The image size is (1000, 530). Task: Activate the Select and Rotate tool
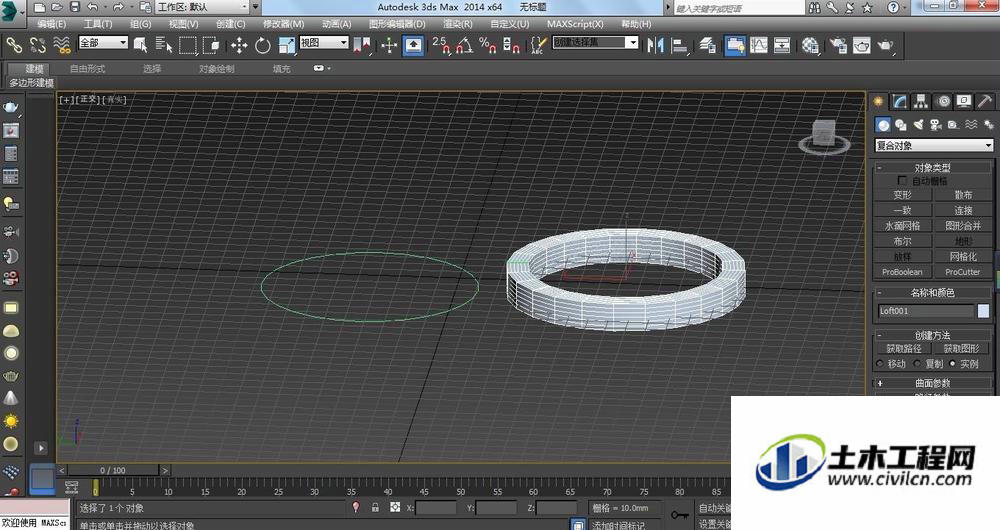[263, 45]
